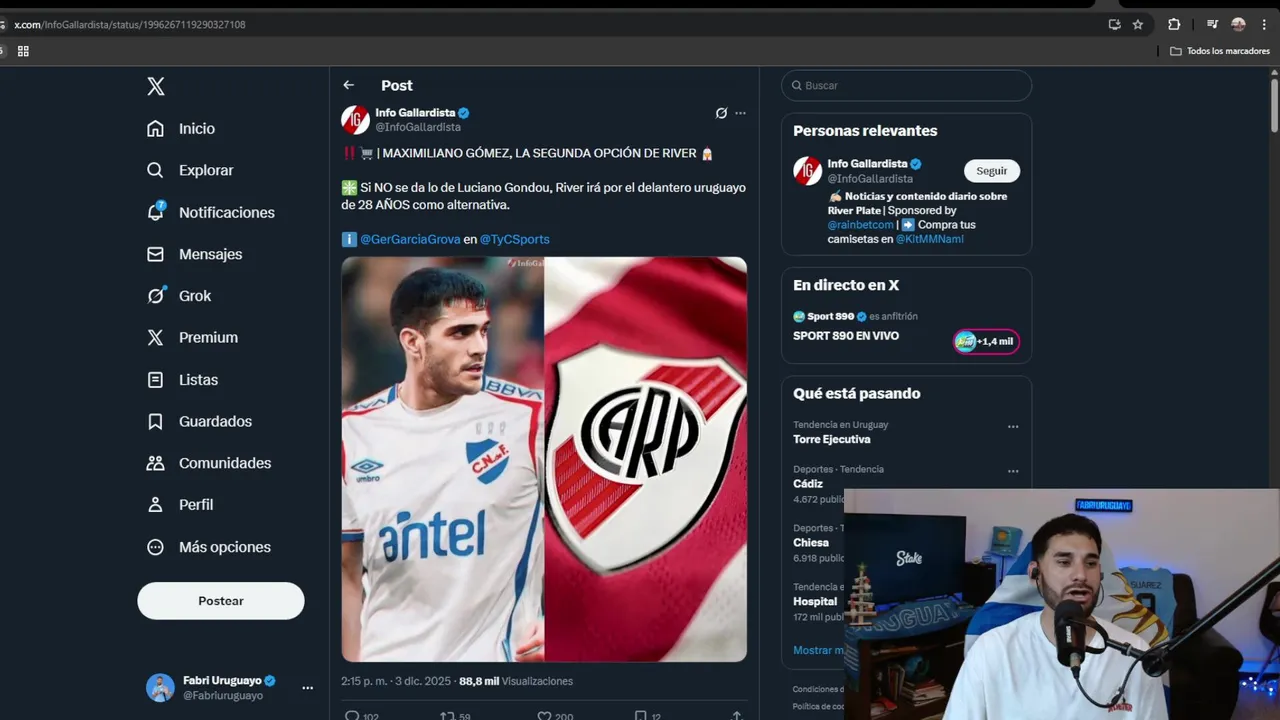Screen dimensions: 1280x720
Task: Click the Buscar search field
Action: 906,85
